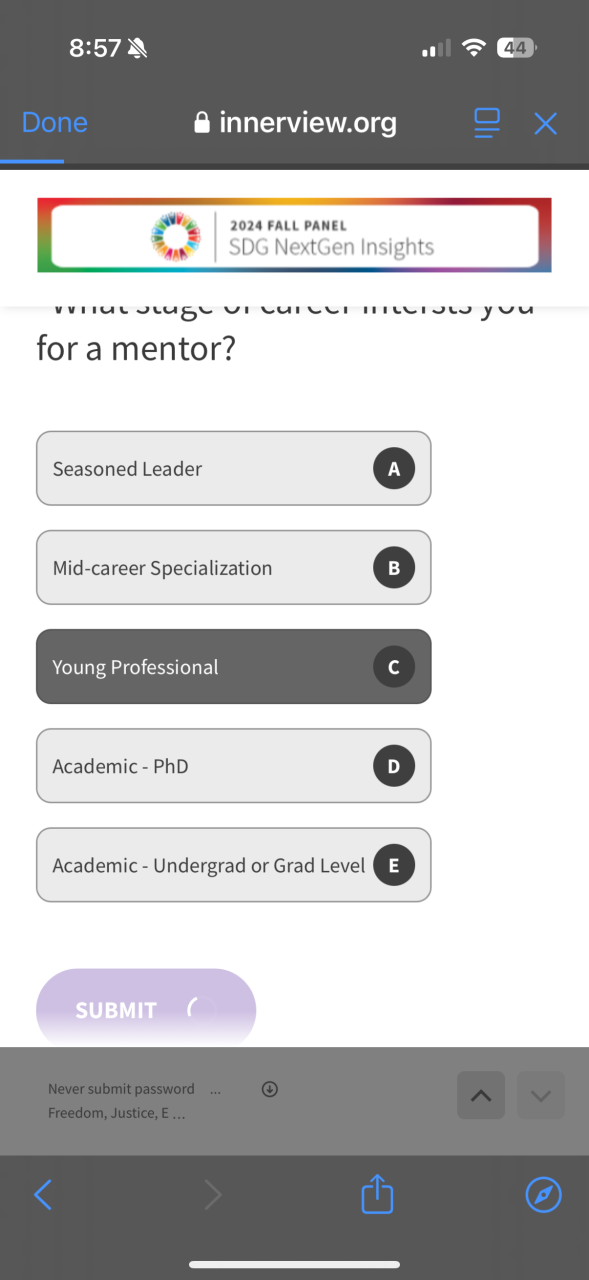Tap the innerview.org address text
Viewport: 589px width, 1280px height.
(308, 123)
